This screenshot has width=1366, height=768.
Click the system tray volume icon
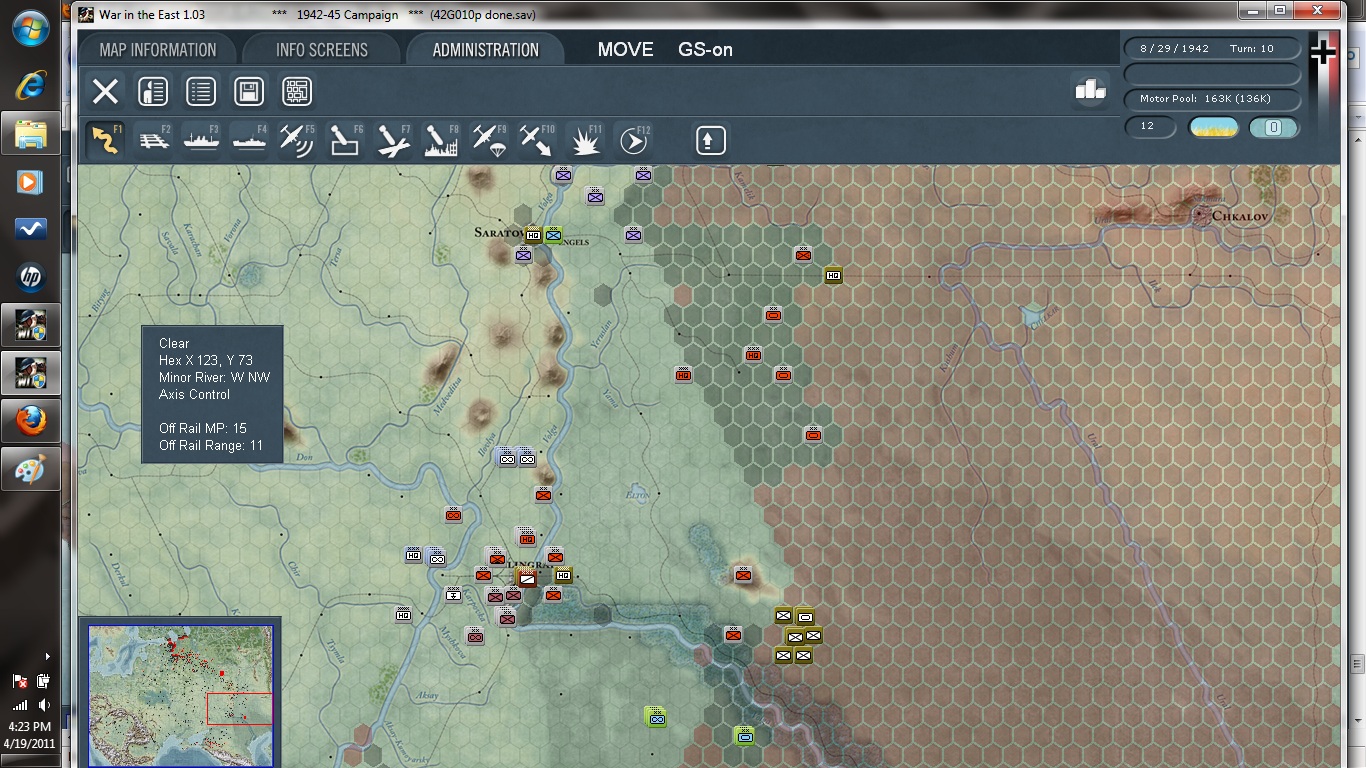coord(43,706)
